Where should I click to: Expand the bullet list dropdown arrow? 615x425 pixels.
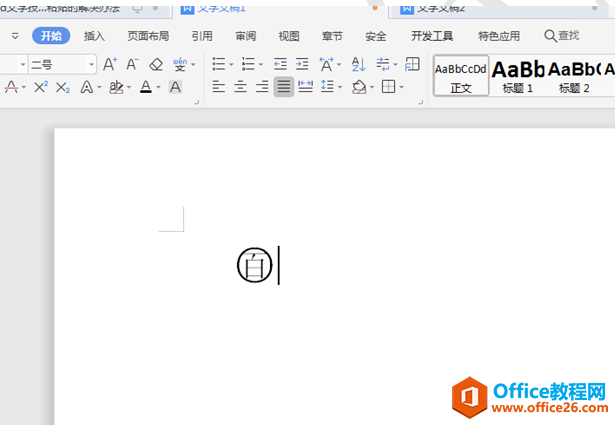[x=232, y=64]
